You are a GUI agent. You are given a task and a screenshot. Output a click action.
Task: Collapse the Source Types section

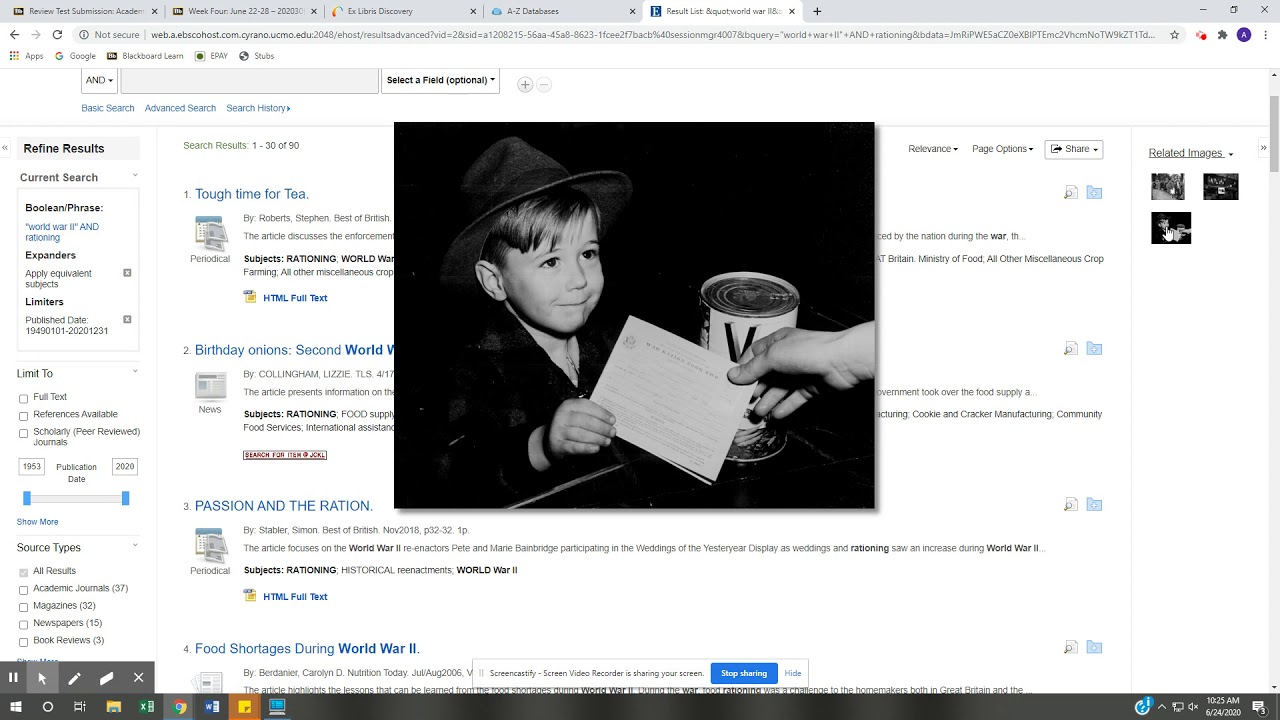135,546
